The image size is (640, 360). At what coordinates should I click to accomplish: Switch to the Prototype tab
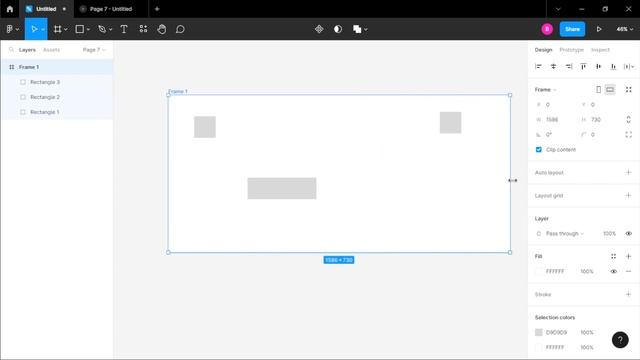tap(571, 50)
